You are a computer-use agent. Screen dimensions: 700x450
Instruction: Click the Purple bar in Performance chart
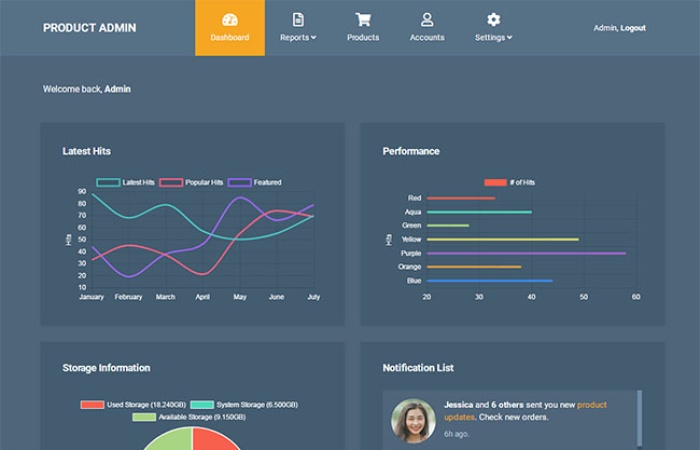point(526,253)
